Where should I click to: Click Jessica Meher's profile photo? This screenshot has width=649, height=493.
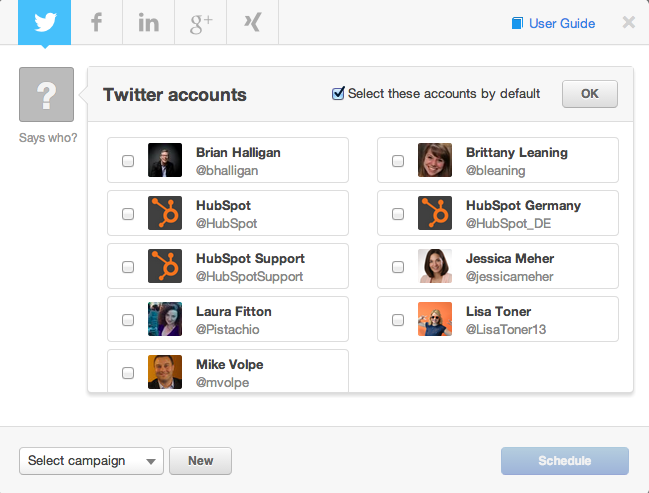pyautogui.click(x=435, y=266)
